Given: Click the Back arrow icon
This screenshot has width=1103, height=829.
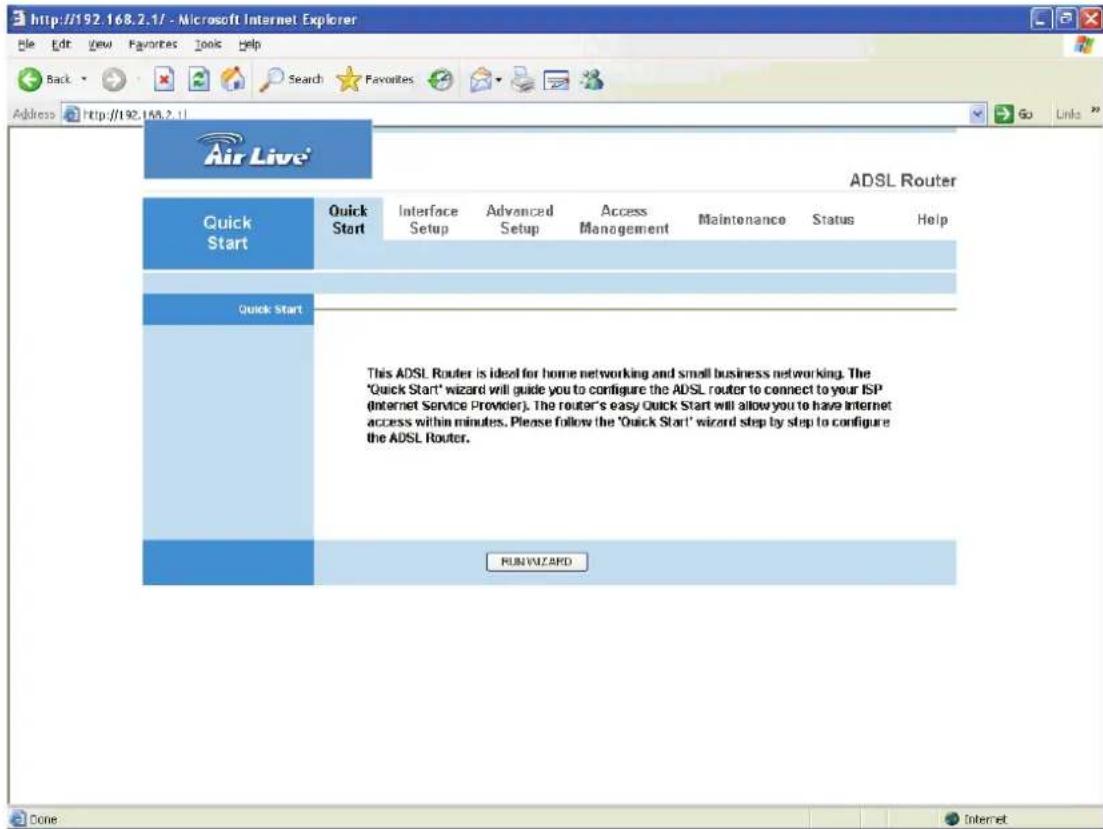Looking at the screenshot, I should coord(30,80).
